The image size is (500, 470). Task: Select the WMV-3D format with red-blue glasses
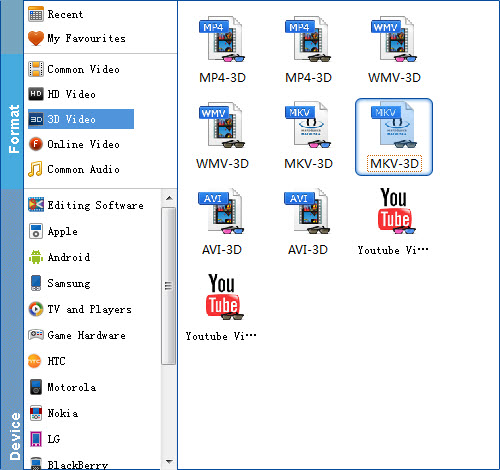(x=394, y=50)
